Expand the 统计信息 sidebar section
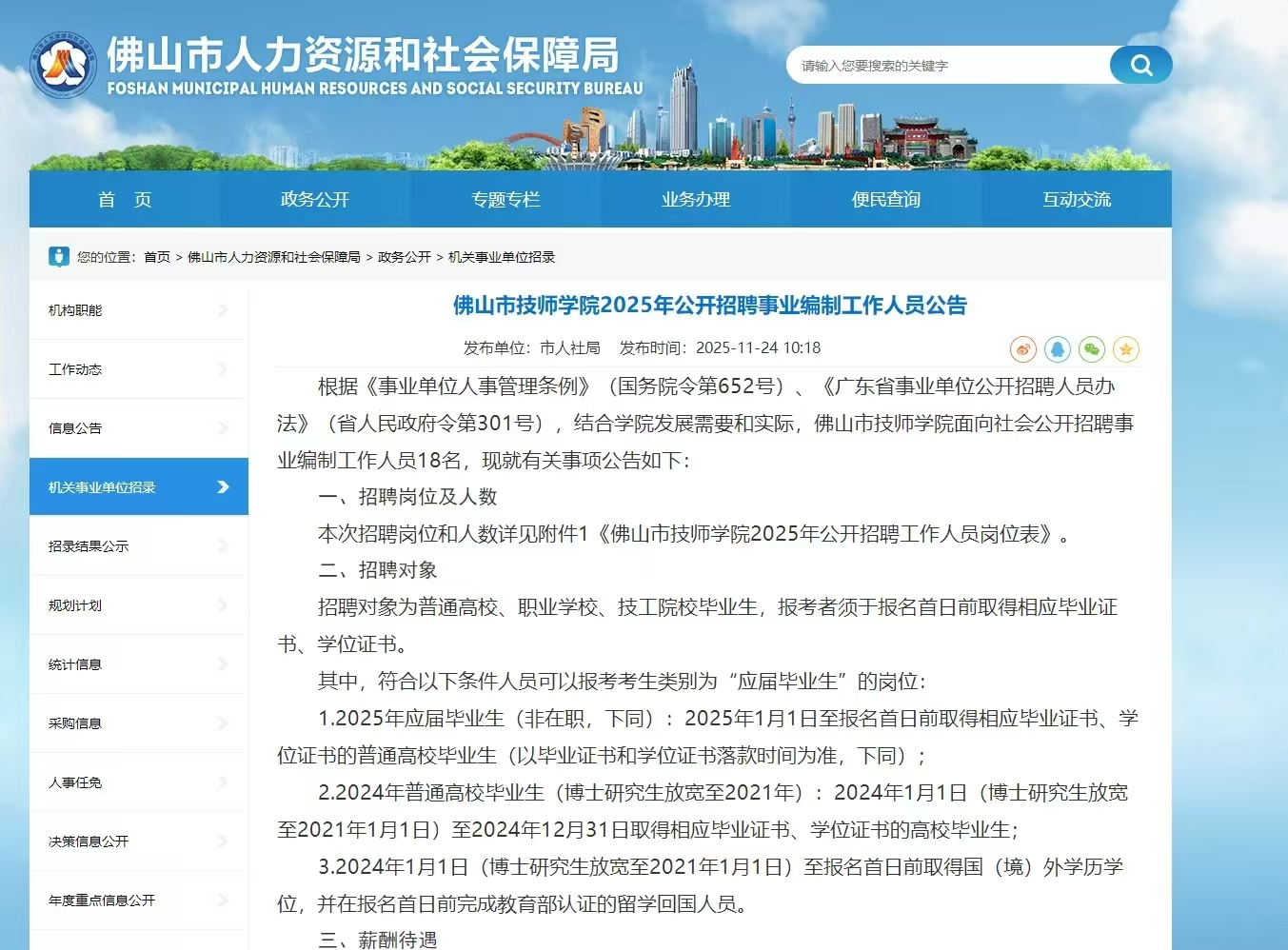 (x=138, y=663)
